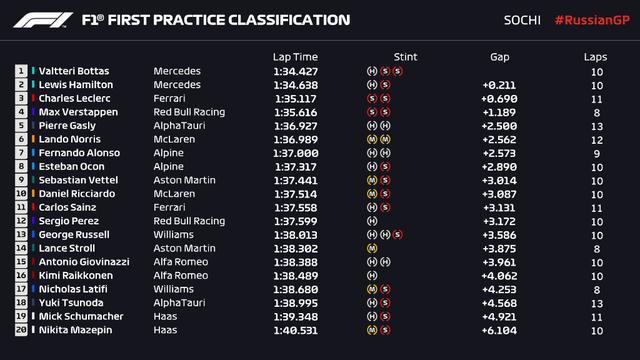Click the Laps column header
This screenshot has height=360, width=640.
tap(595, 57)
